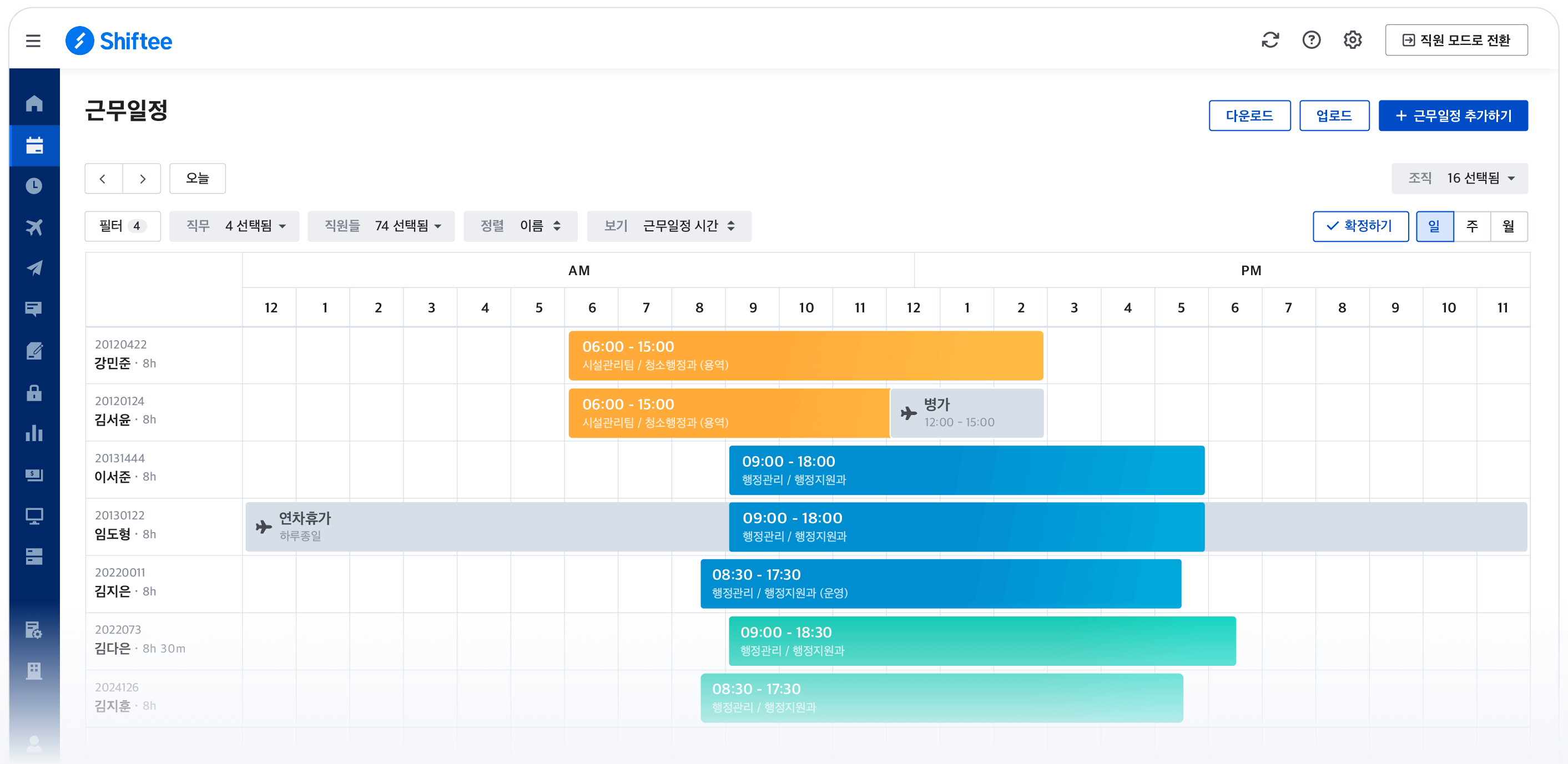Open the bar chart reports sidebar icon
Viewport: 1568px width, 764px height.
(x=34, y=433)
